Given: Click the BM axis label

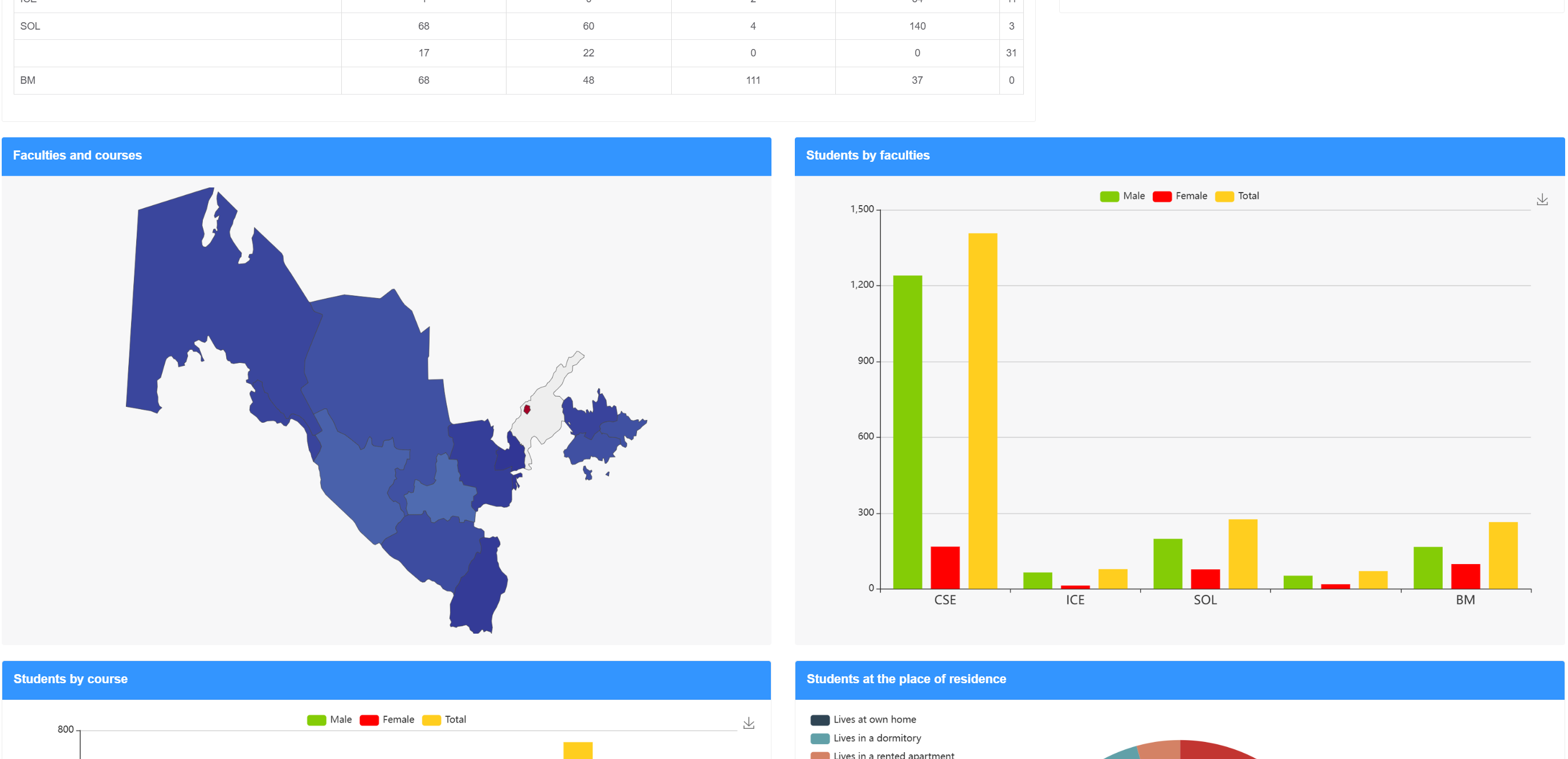Looking at the screenshot, I should (x=1465, y=600).
